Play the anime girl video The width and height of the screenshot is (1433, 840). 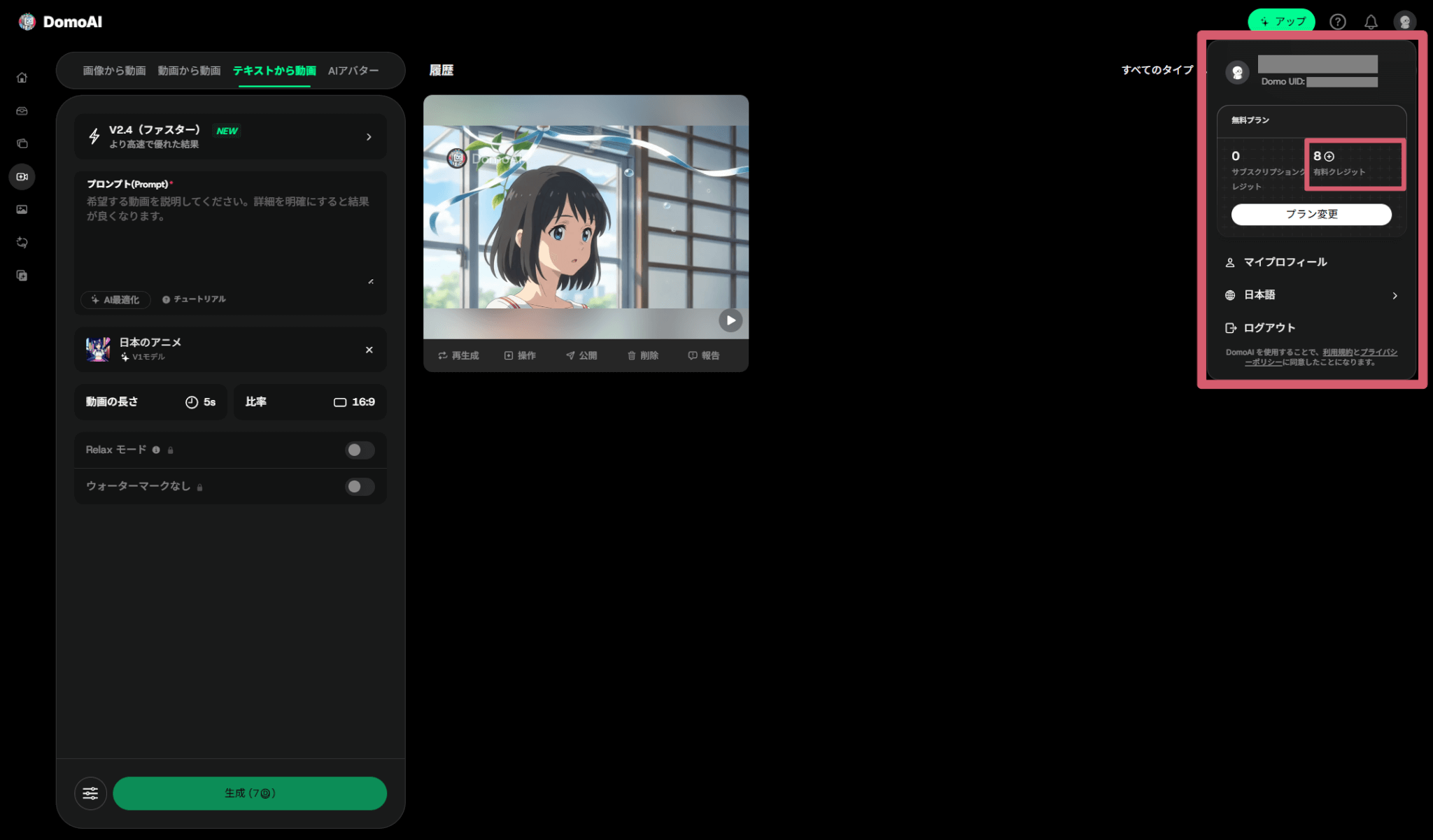click(x=730, y=320)
